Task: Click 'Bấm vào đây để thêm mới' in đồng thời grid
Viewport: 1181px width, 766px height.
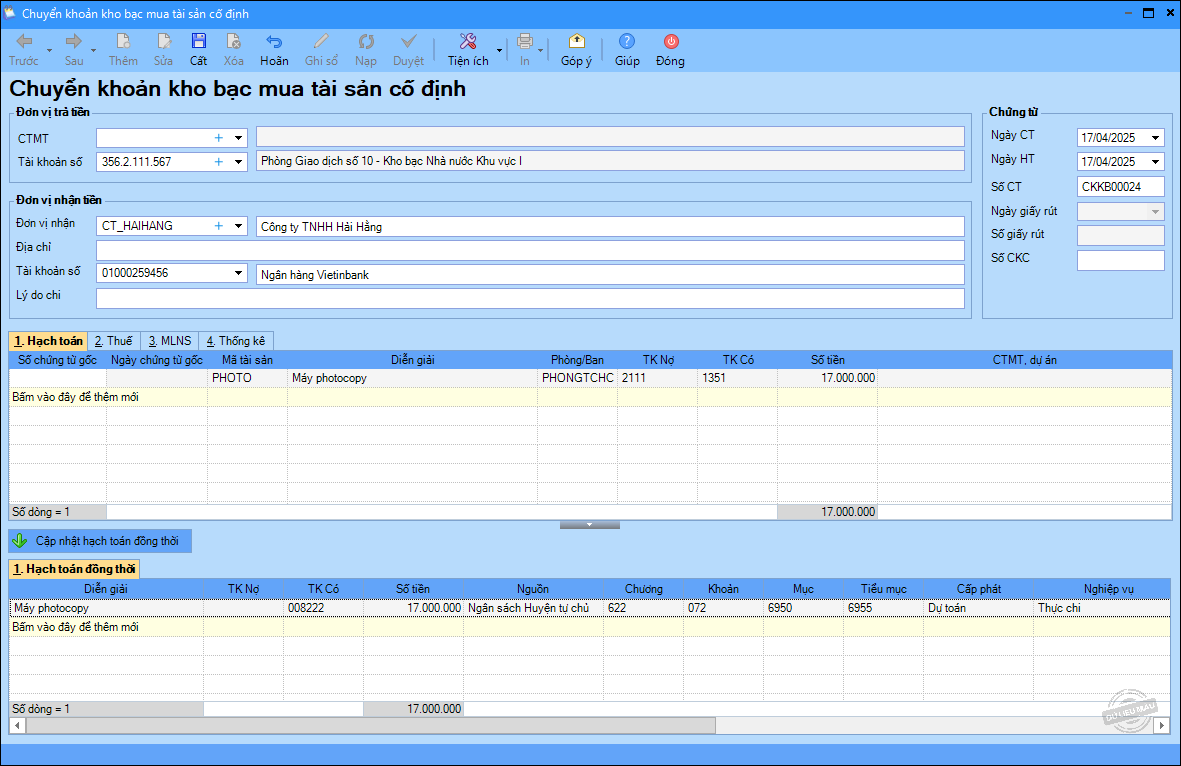Action: point(75,627)
